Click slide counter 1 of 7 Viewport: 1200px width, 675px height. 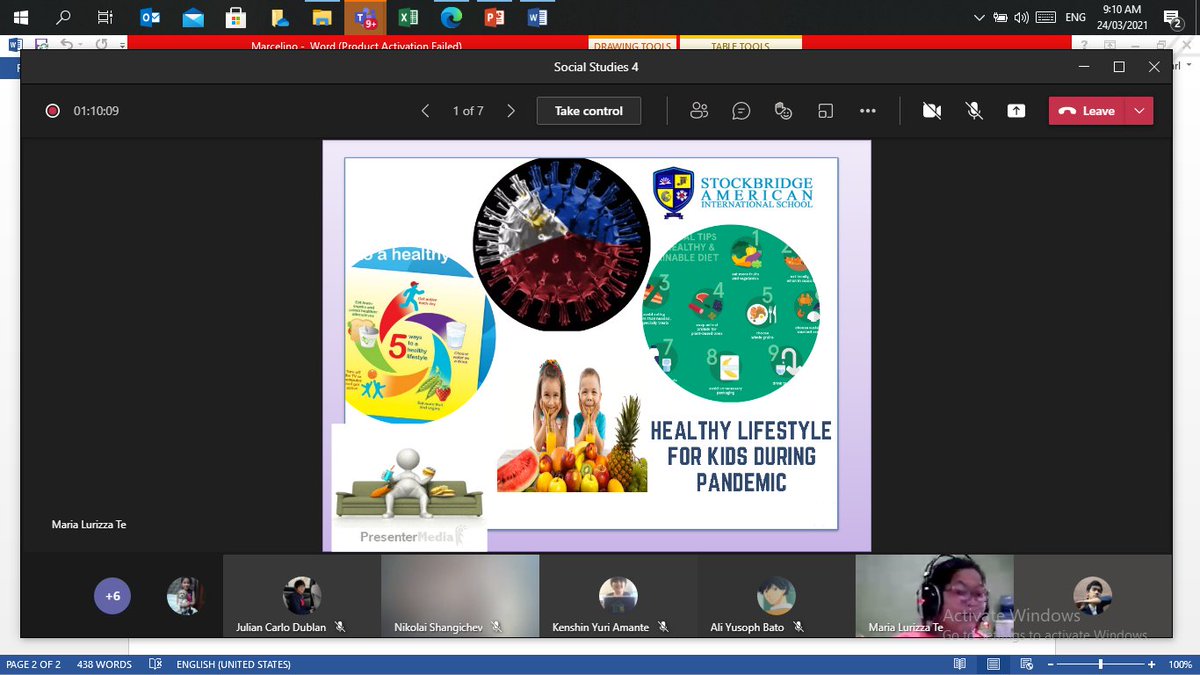click(x=468, y=111)
